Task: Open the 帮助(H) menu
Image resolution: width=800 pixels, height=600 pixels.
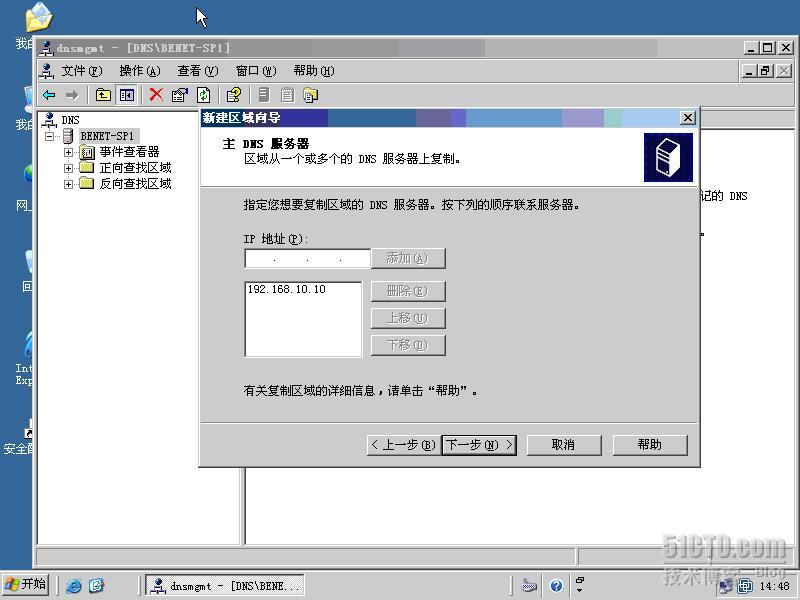Action: pyautogui.click(x=314, y=71)
